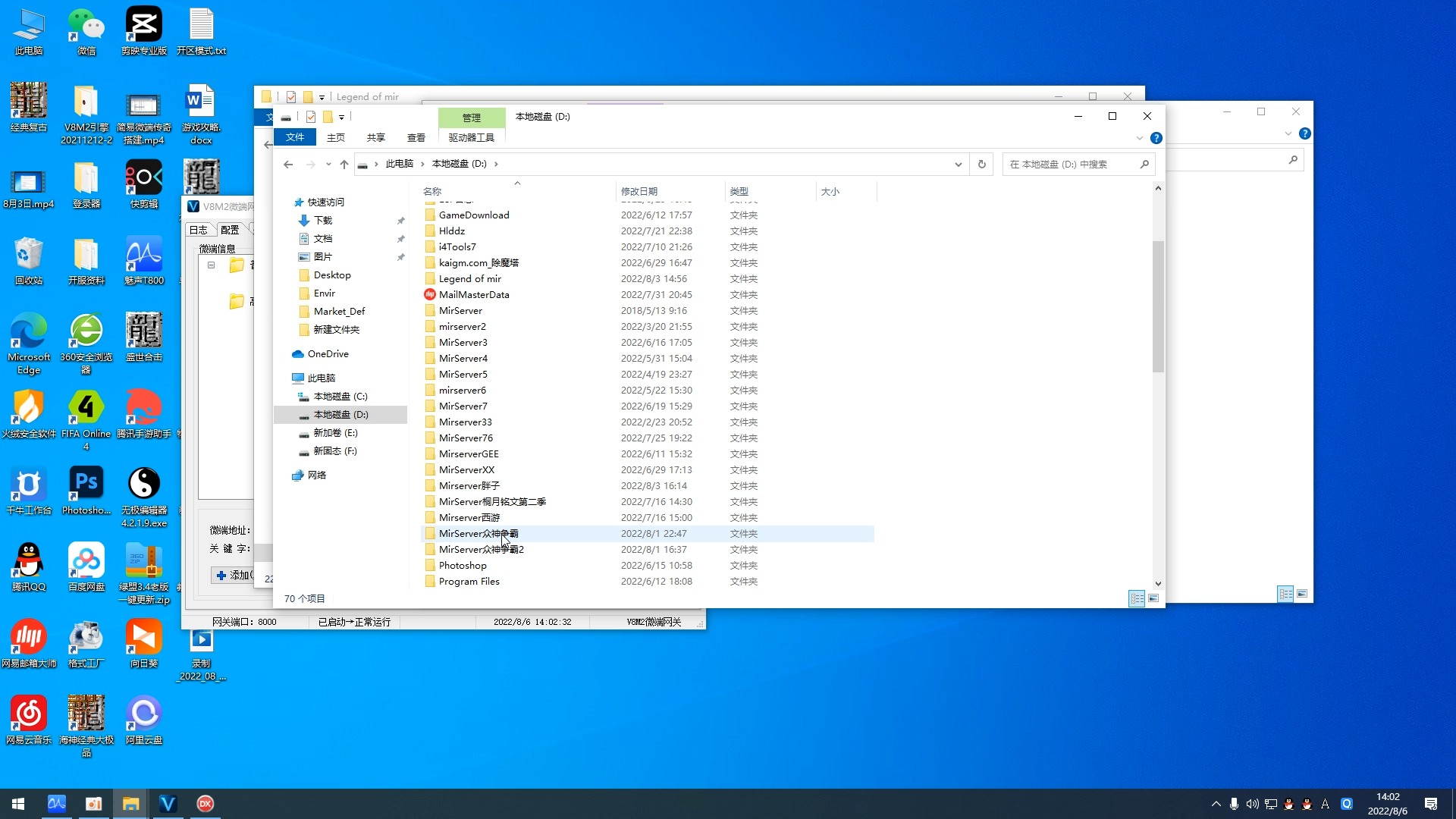This screenshot has width=1456, height=819.
Task: Click Properties icon in quick access toolbar
Action: tap(311, 117)
